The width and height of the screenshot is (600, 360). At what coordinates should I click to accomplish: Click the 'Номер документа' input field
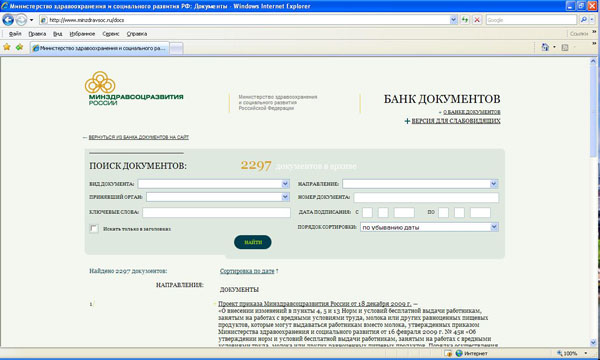click(x=426, y=197)
